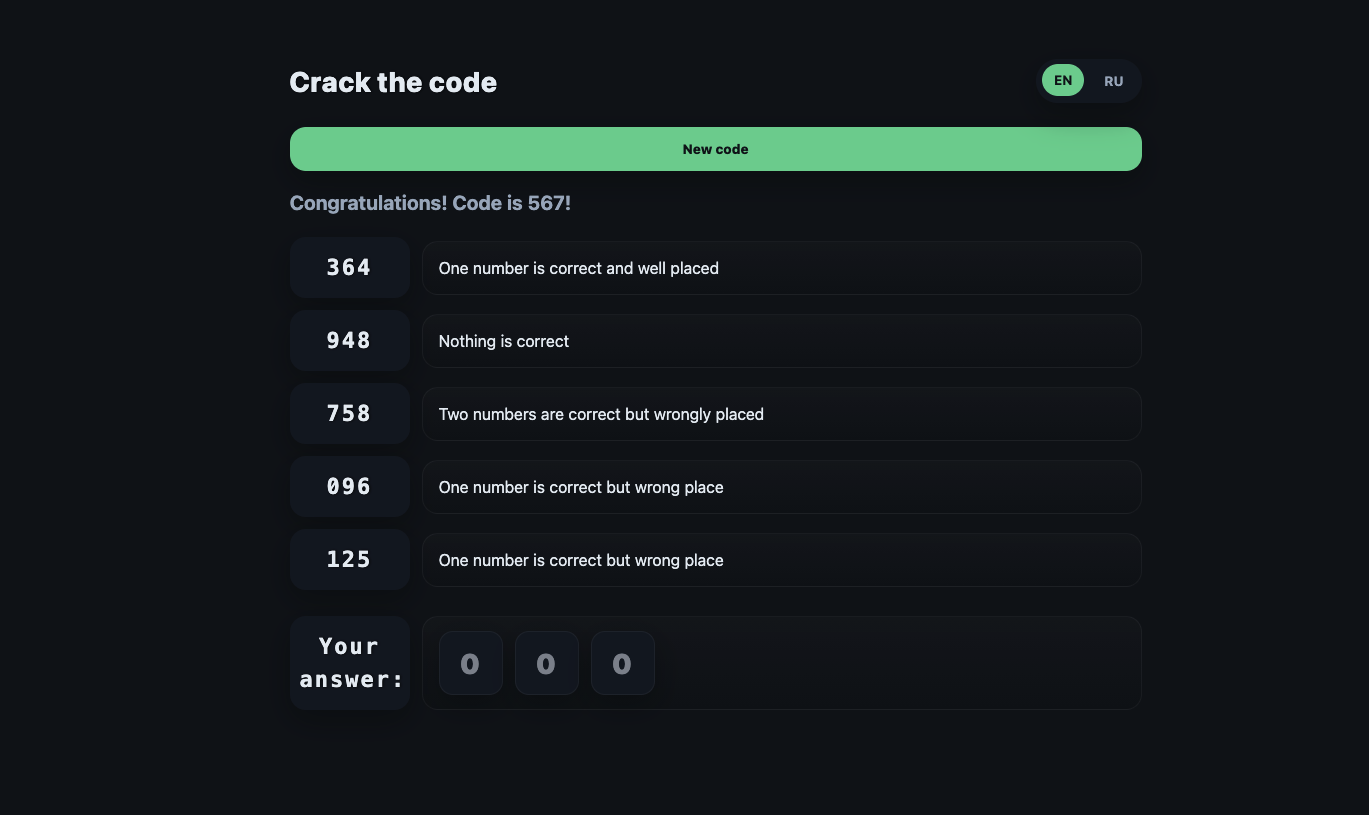
Task: Click the third answer digit box
Action: point(622,663)
